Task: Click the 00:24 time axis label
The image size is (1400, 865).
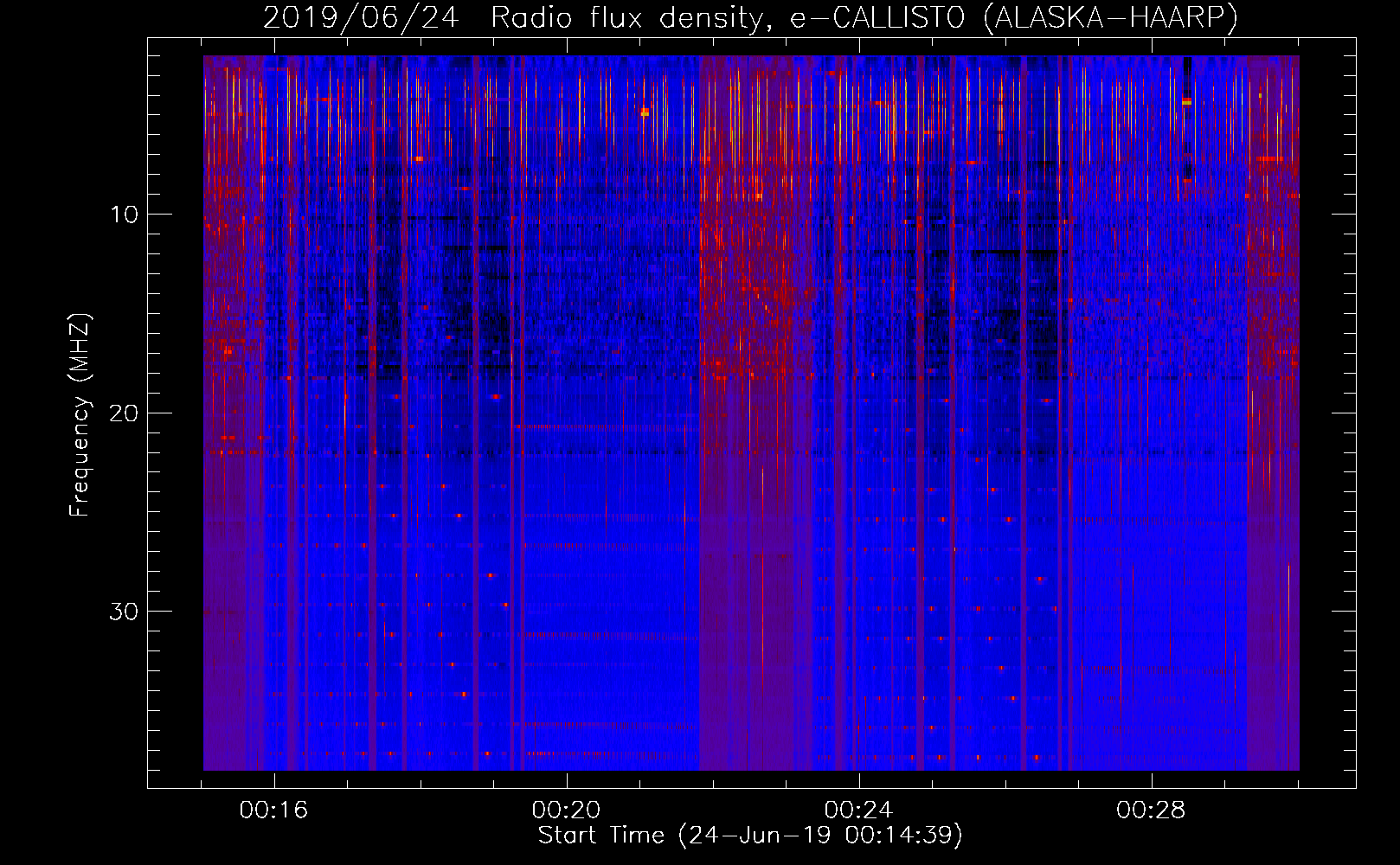Action: 858,811
